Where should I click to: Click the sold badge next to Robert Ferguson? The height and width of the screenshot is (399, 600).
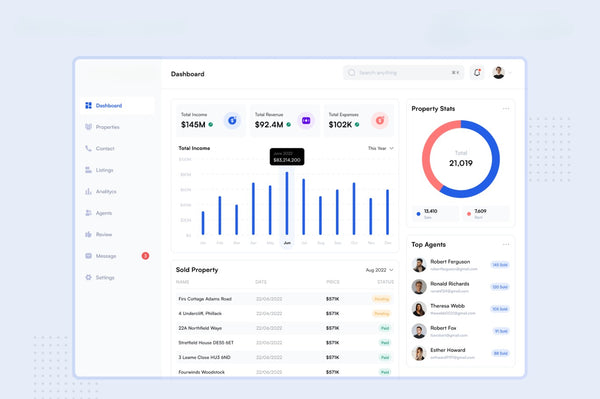(500, 265)
